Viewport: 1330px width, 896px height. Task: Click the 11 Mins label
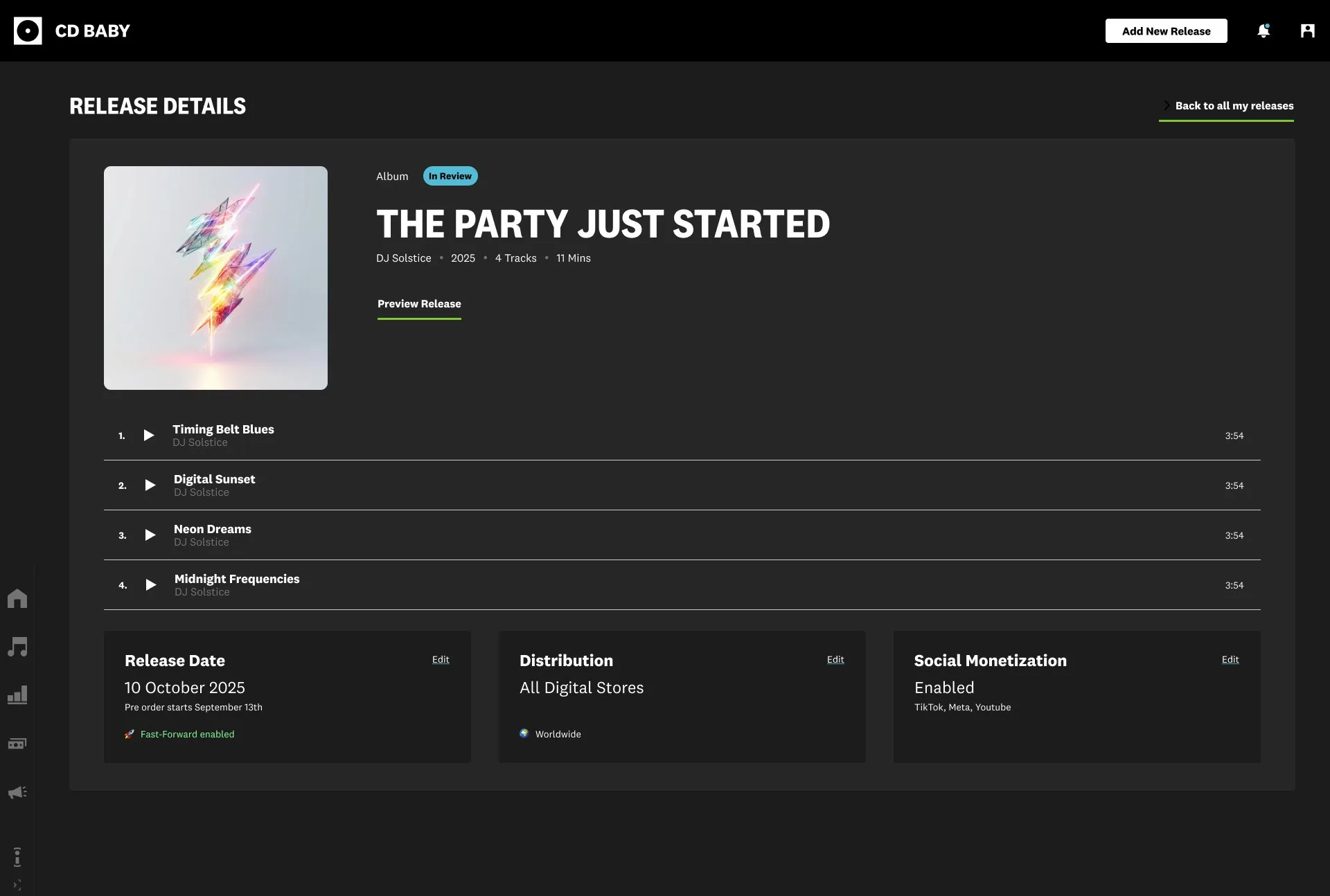[574, 258]
